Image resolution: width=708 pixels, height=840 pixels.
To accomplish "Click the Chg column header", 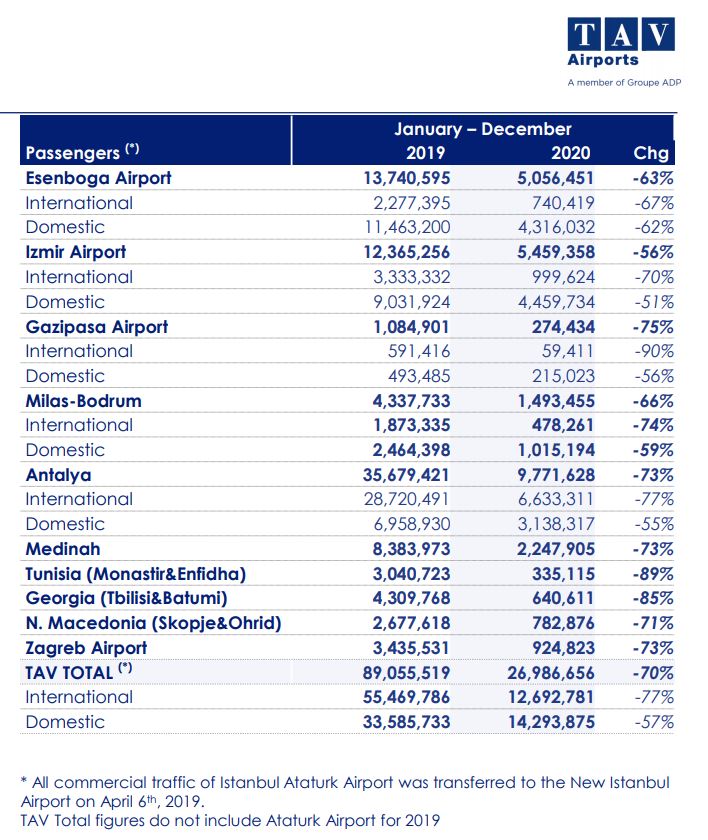I will [x=651, y=153].
